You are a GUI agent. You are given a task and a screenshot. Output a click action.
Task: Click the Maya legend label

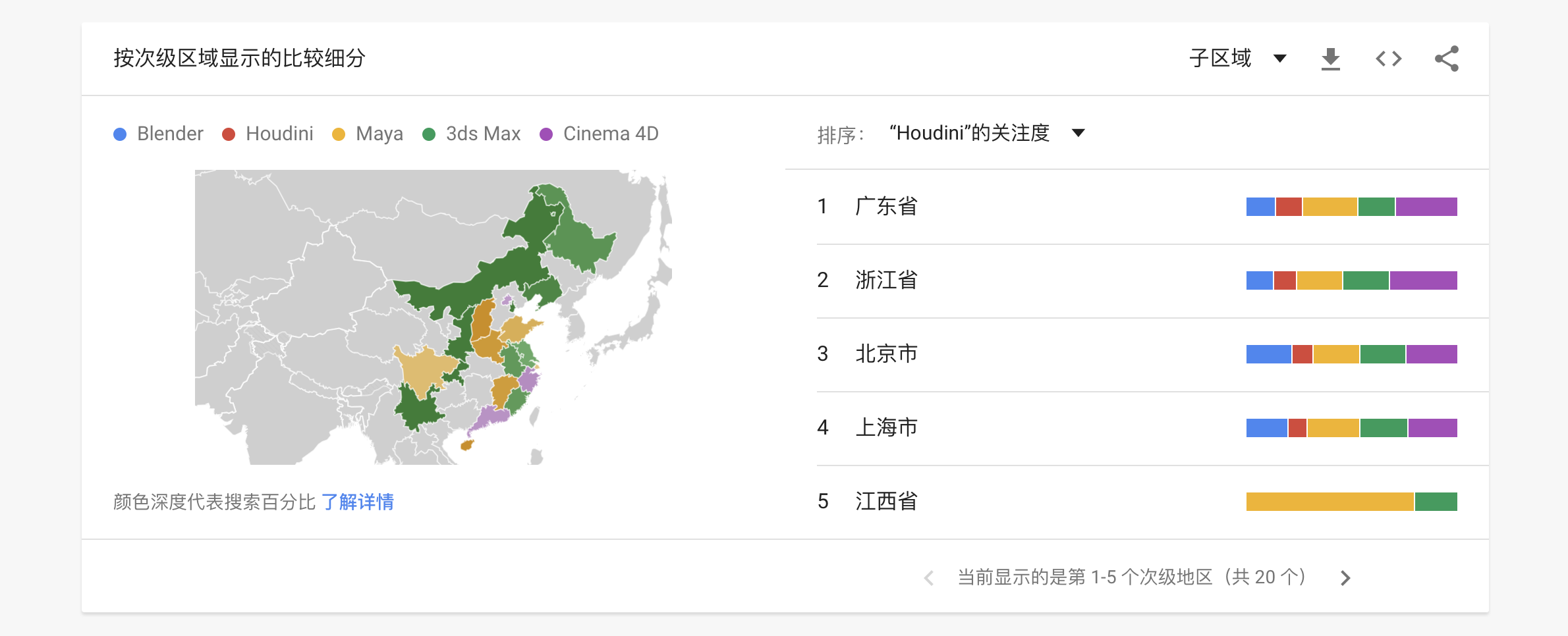click(x=379, y=134)
